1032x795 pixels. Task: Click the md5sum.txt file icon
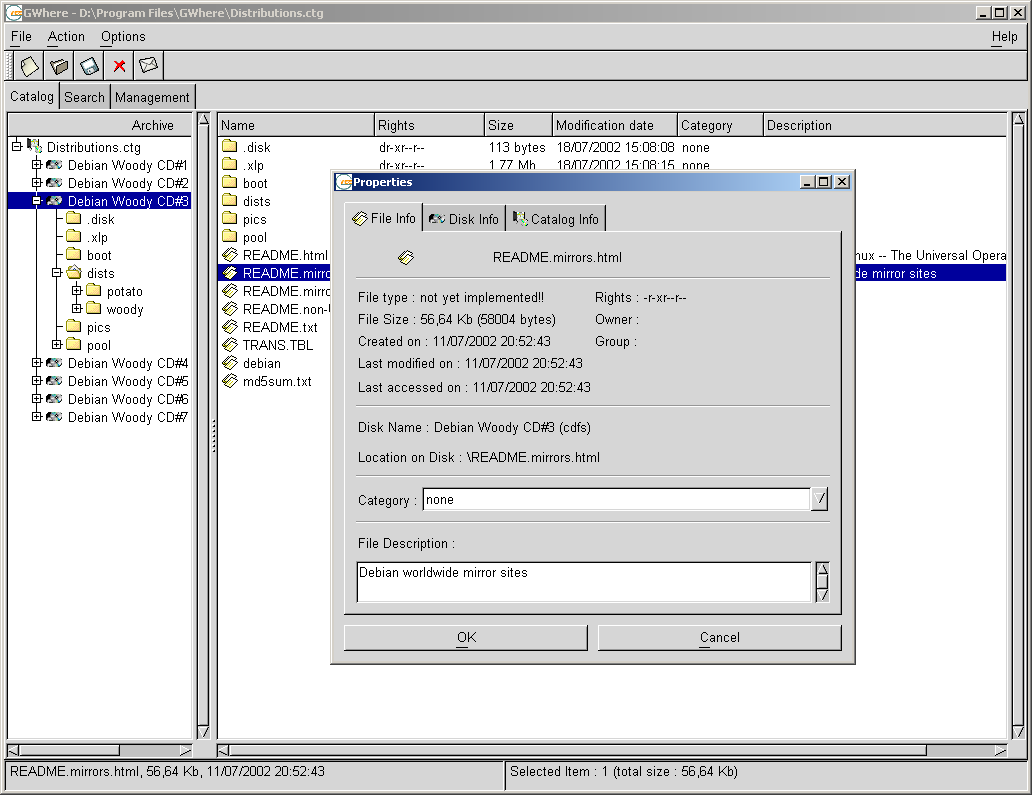pyautogui.click(x=230, y=380)
